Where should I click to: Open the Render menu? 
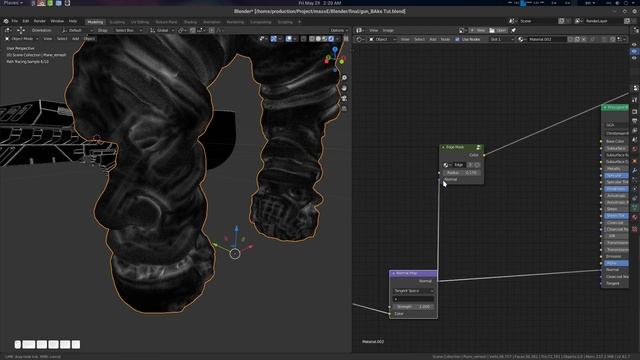tap(40, 21)
